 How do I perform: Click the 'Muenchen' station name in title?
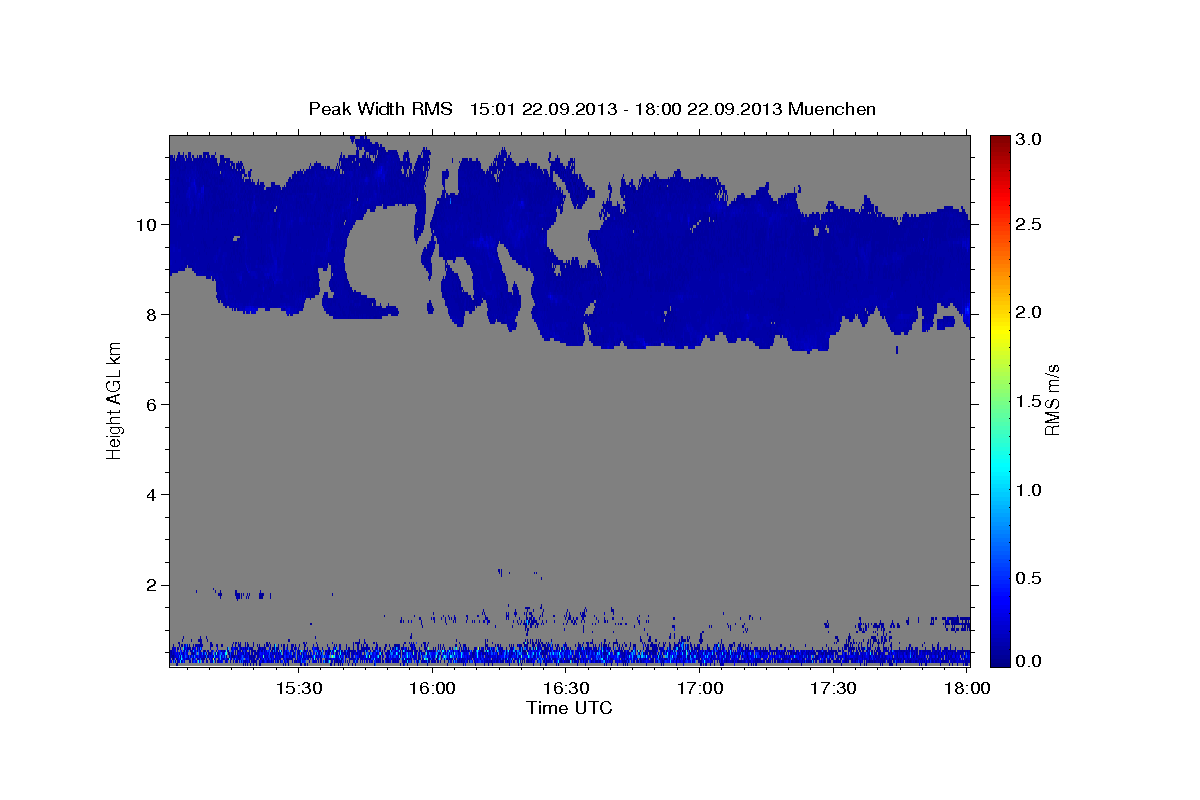pyautogui.click(x=832, y=108)
